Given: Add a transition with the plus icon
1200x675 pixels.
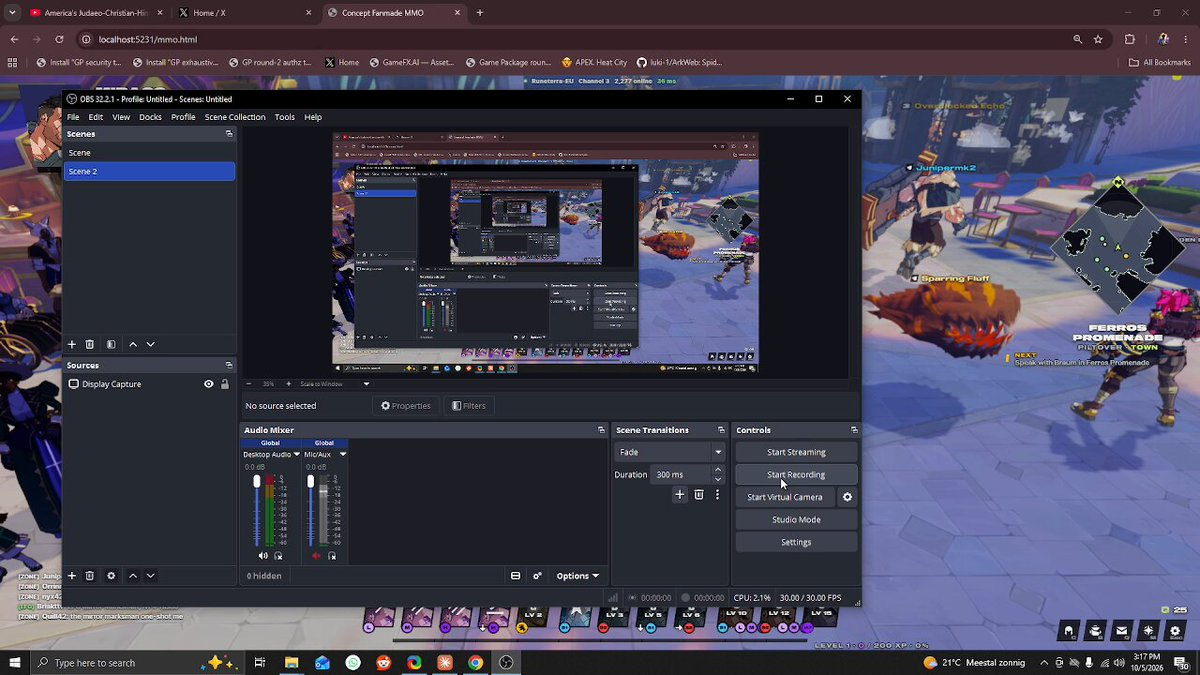Looking at the screenshot, I should pos(680,495).
